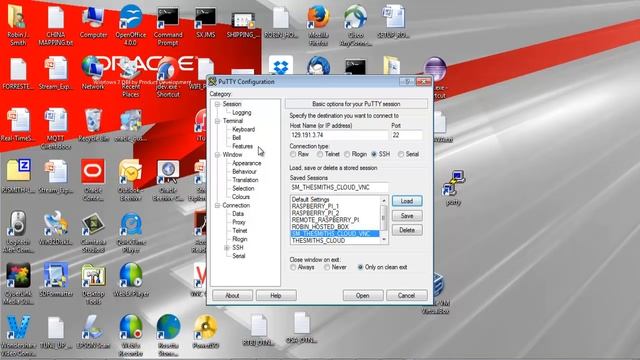Collapse the Window category node
This screenshot has height=360, width=640.
(218, 155)
